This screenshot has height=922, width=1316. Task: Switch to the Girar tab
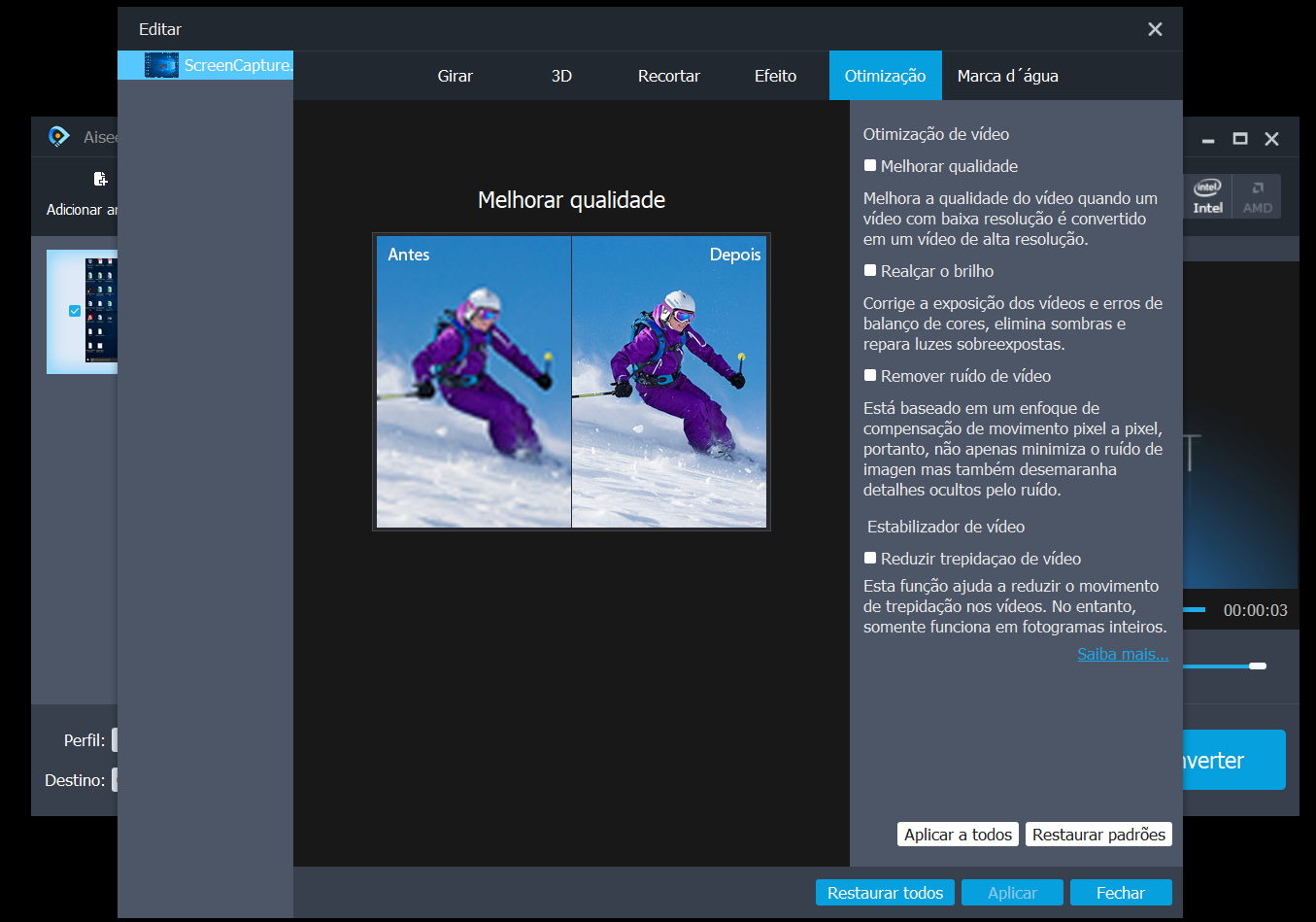coord(455,76)
